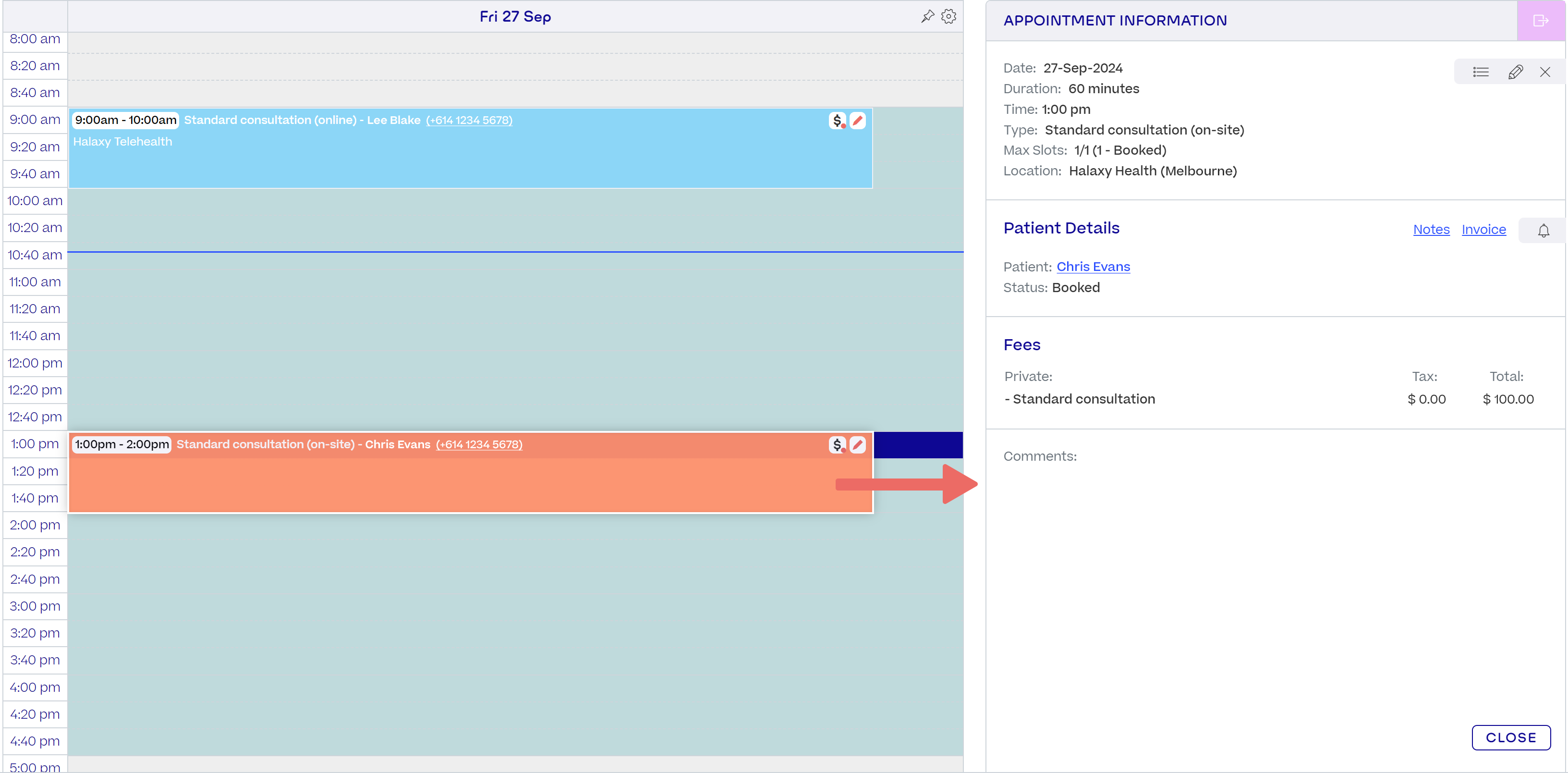Viewport: 1568px width, 773px height.
Task: Open the Invoice link
Action: (x=1483, y=230)
